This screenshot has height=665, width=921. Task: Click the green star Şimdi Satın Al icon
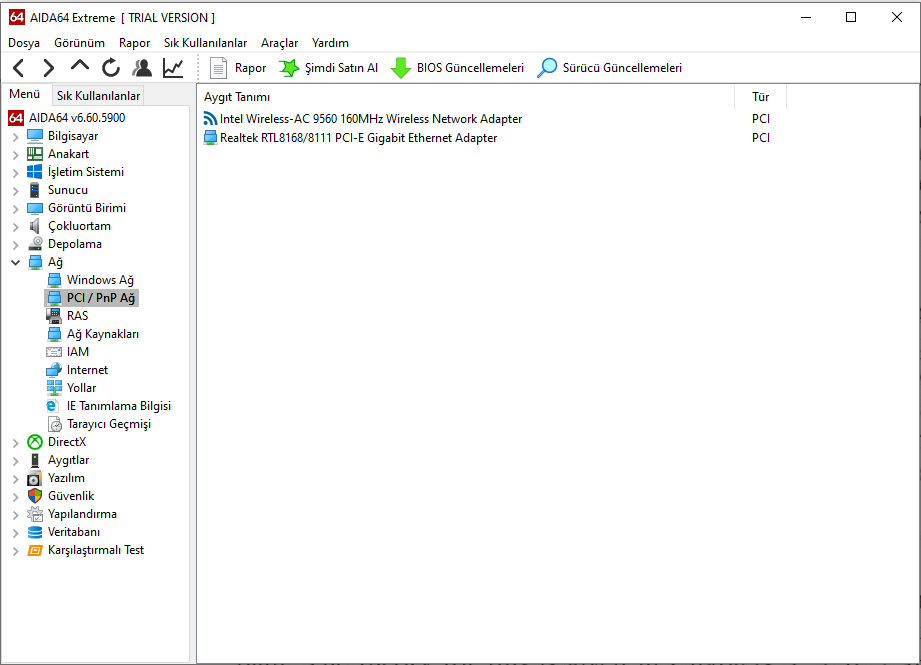288,68
